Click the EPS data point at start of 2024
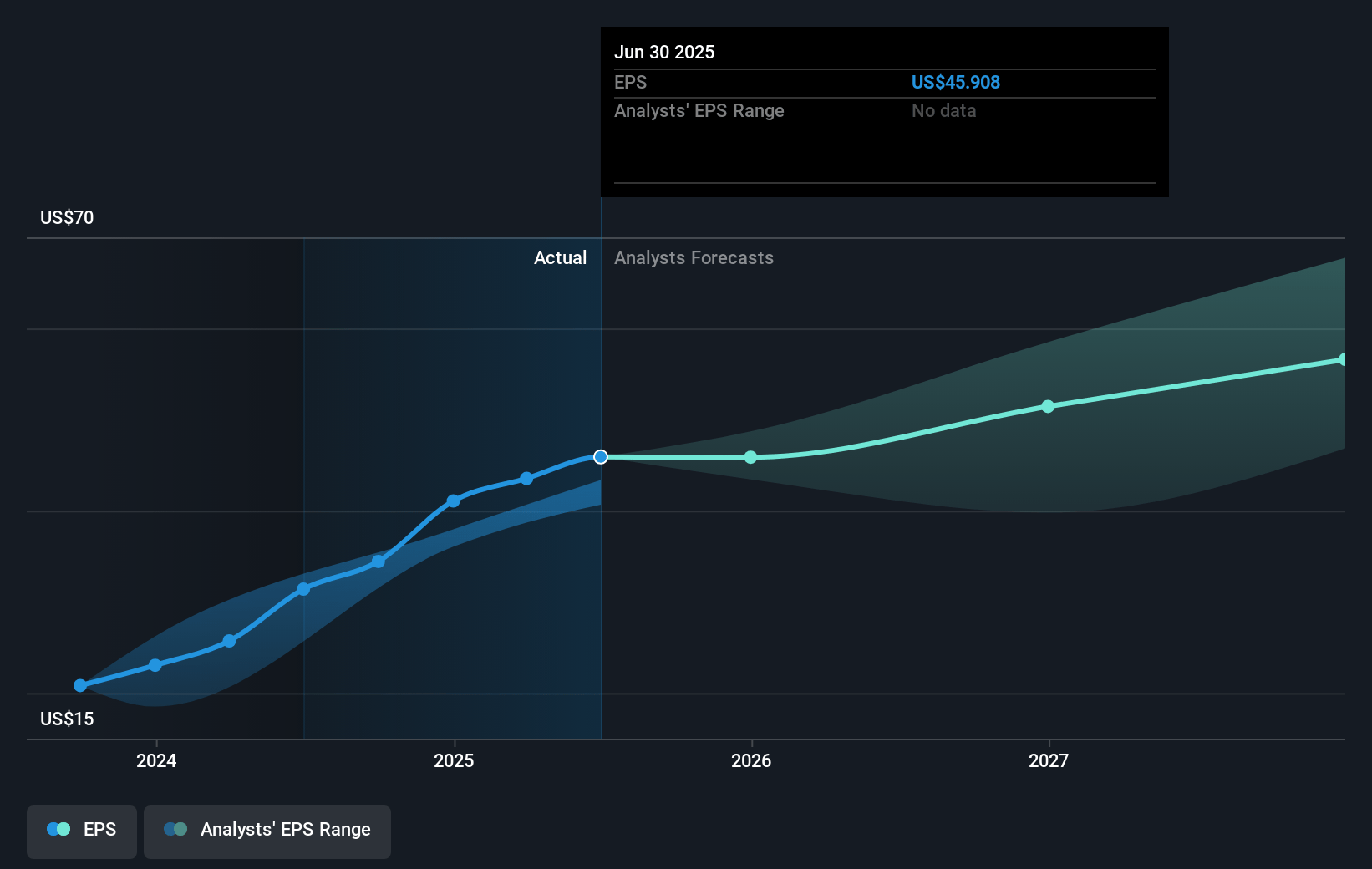 point(155,665)
